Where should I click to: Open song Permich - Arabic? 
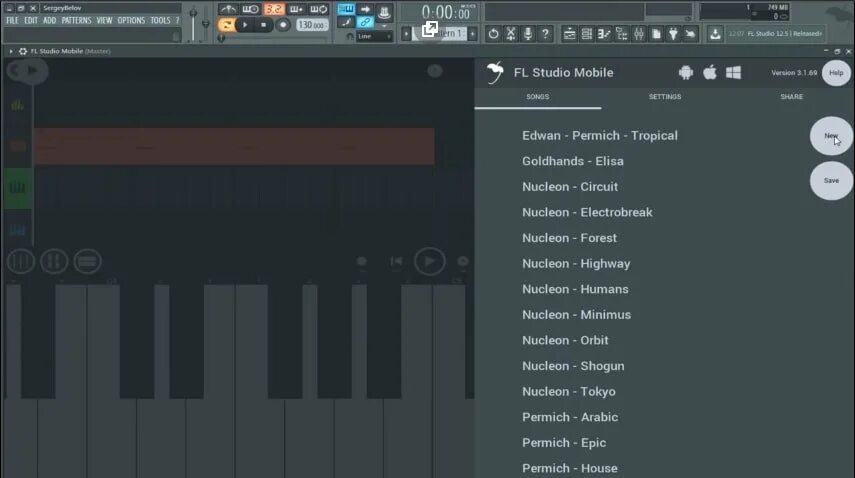tap(570, 417)
